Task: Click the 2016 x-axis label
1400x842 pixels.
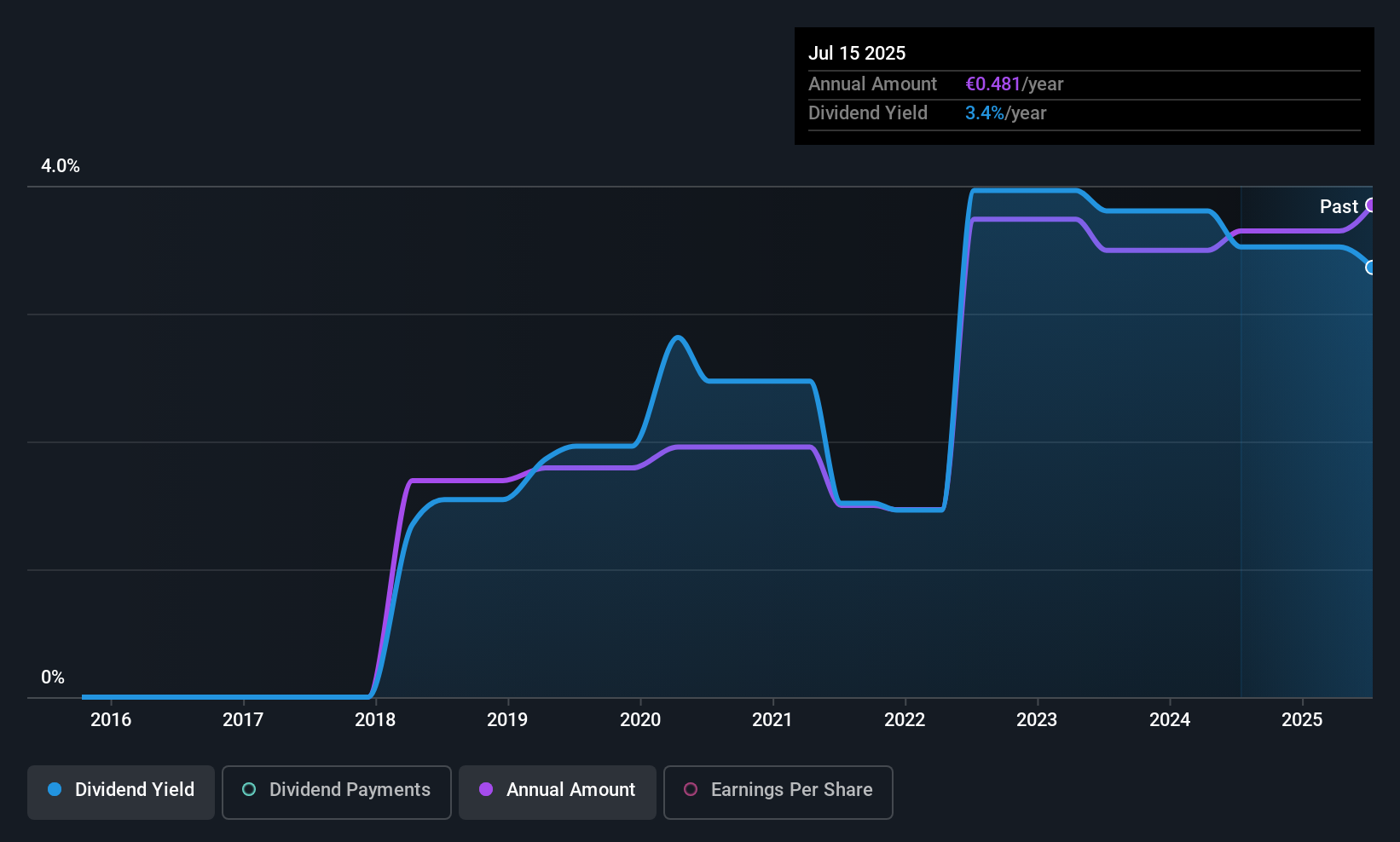Action: click(111, 720)
